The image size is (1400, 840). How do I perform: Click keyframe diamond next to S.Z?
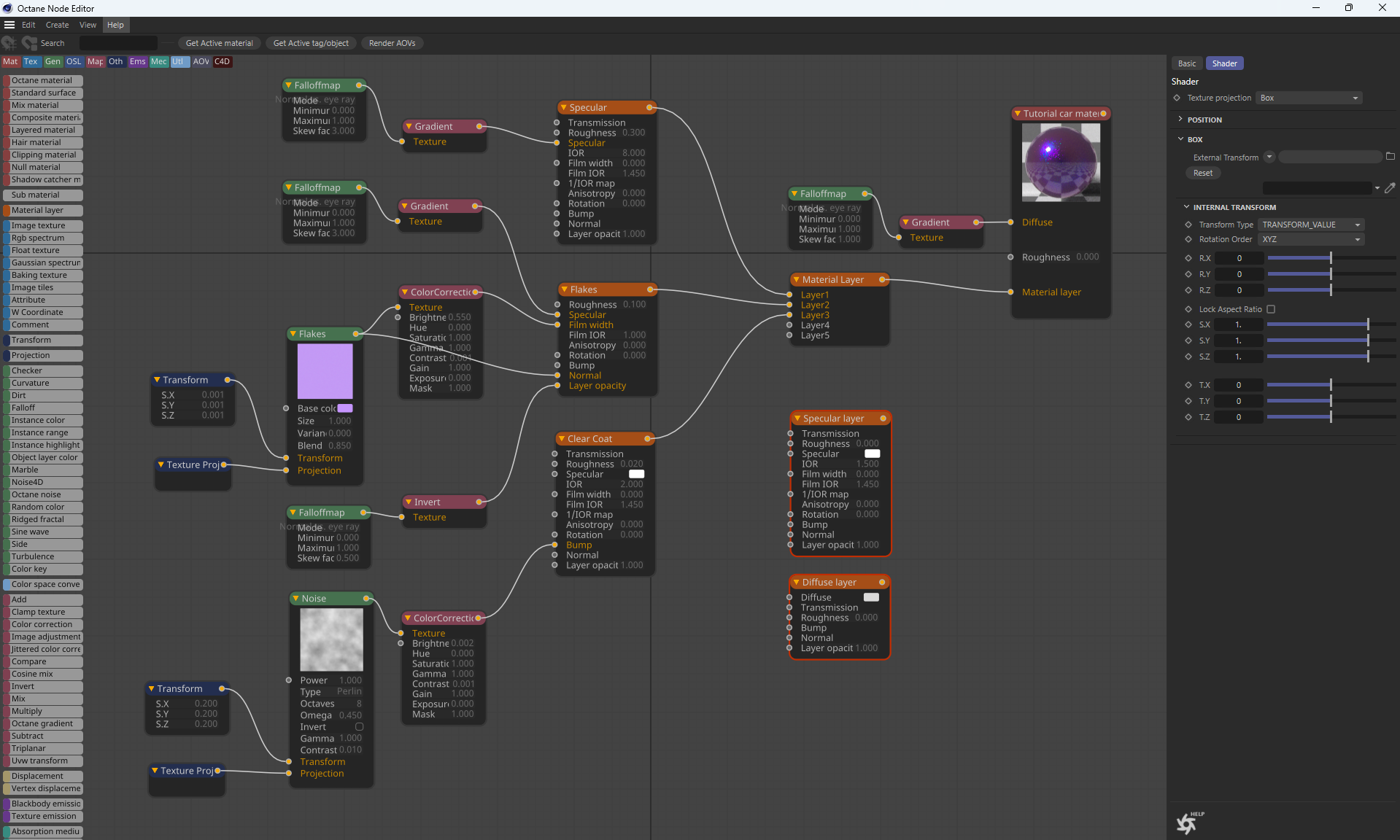coord(1188,357)
